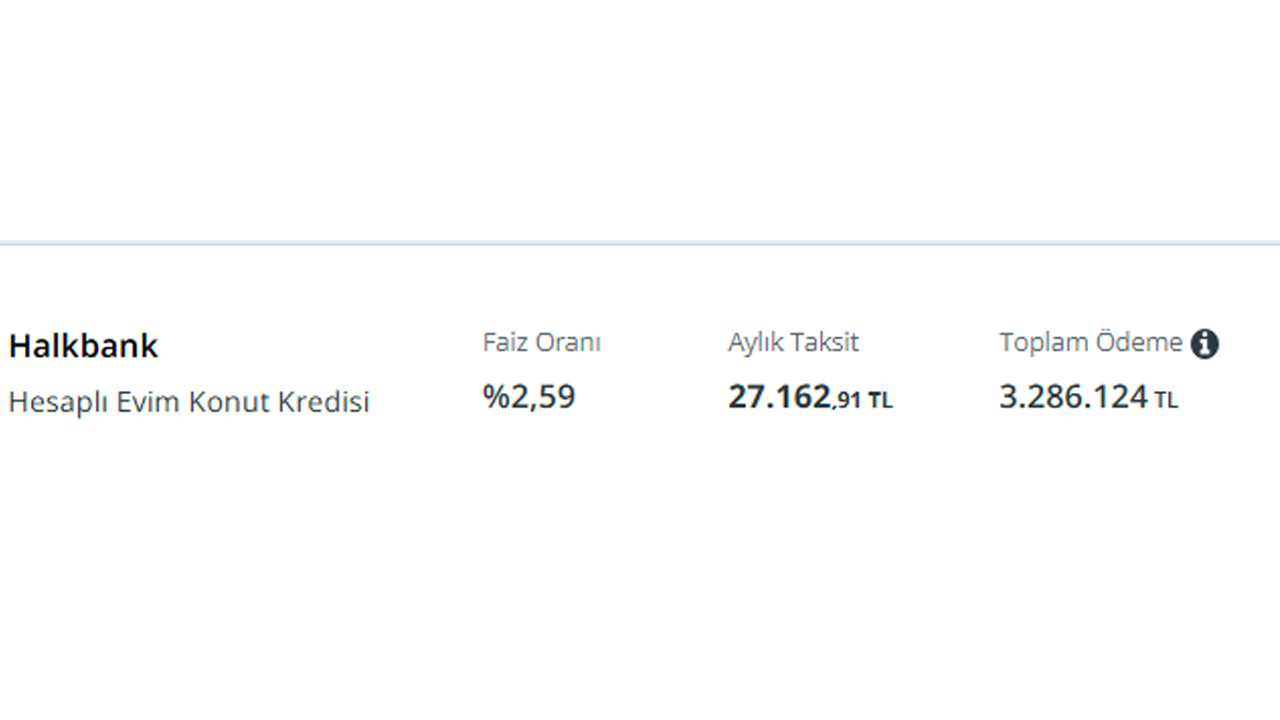Click the ,91 TL decimal part of installment
1280x720 pixels.
click(x=862, y=400)
